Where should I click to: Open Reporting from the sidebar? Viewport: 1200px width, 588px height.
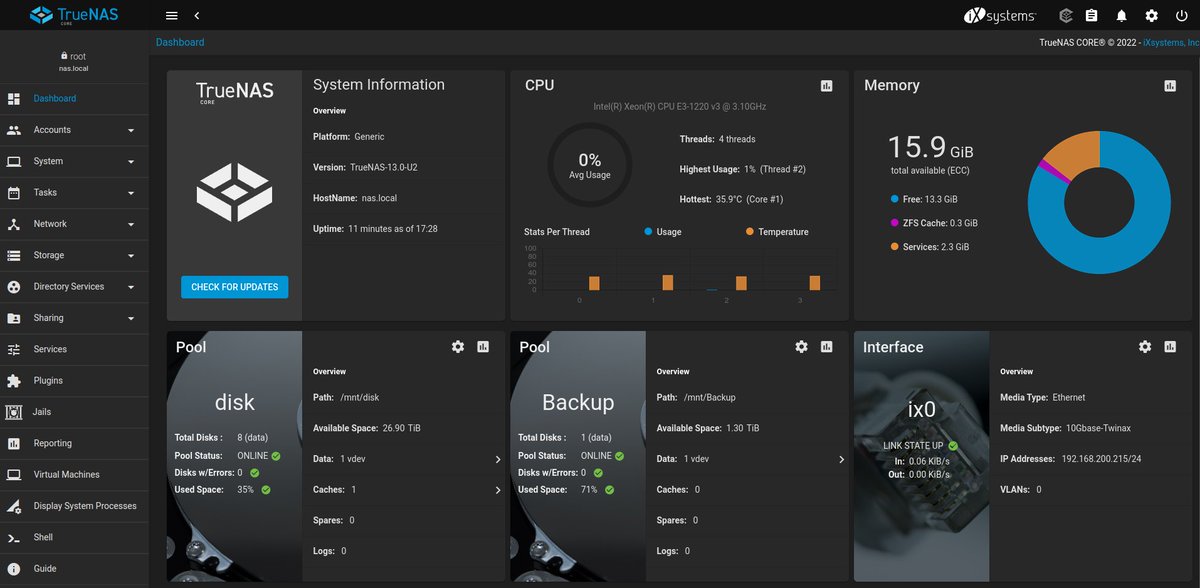[x=75, y=443]
